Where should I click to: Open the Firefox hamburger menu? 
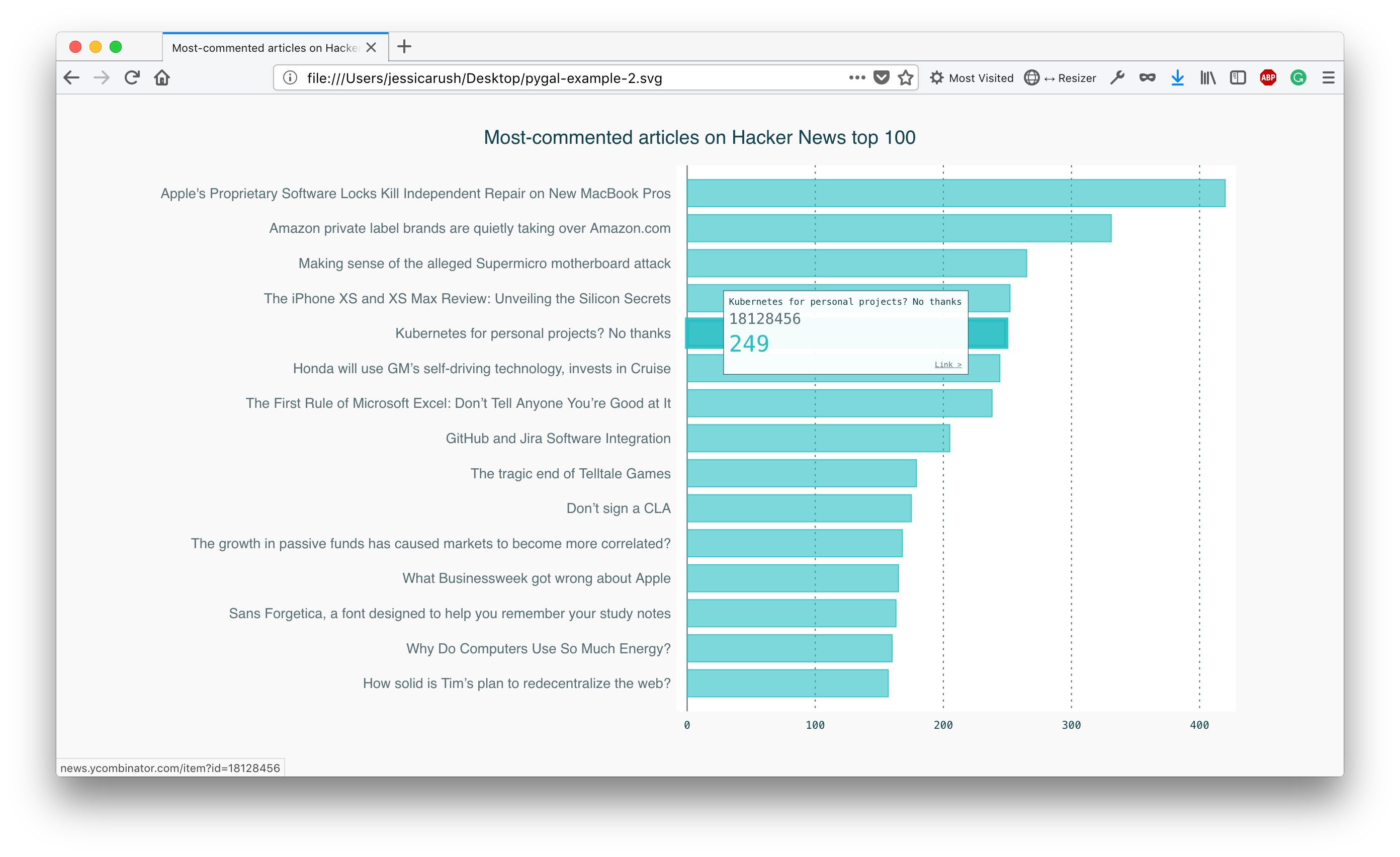(x=1328, y=78)
